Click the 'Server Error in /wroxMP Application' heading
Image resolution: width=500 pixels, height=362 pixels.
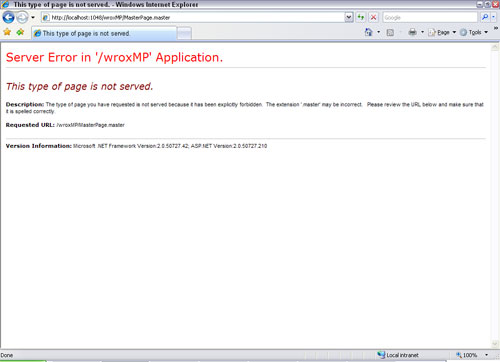(114, 57)
